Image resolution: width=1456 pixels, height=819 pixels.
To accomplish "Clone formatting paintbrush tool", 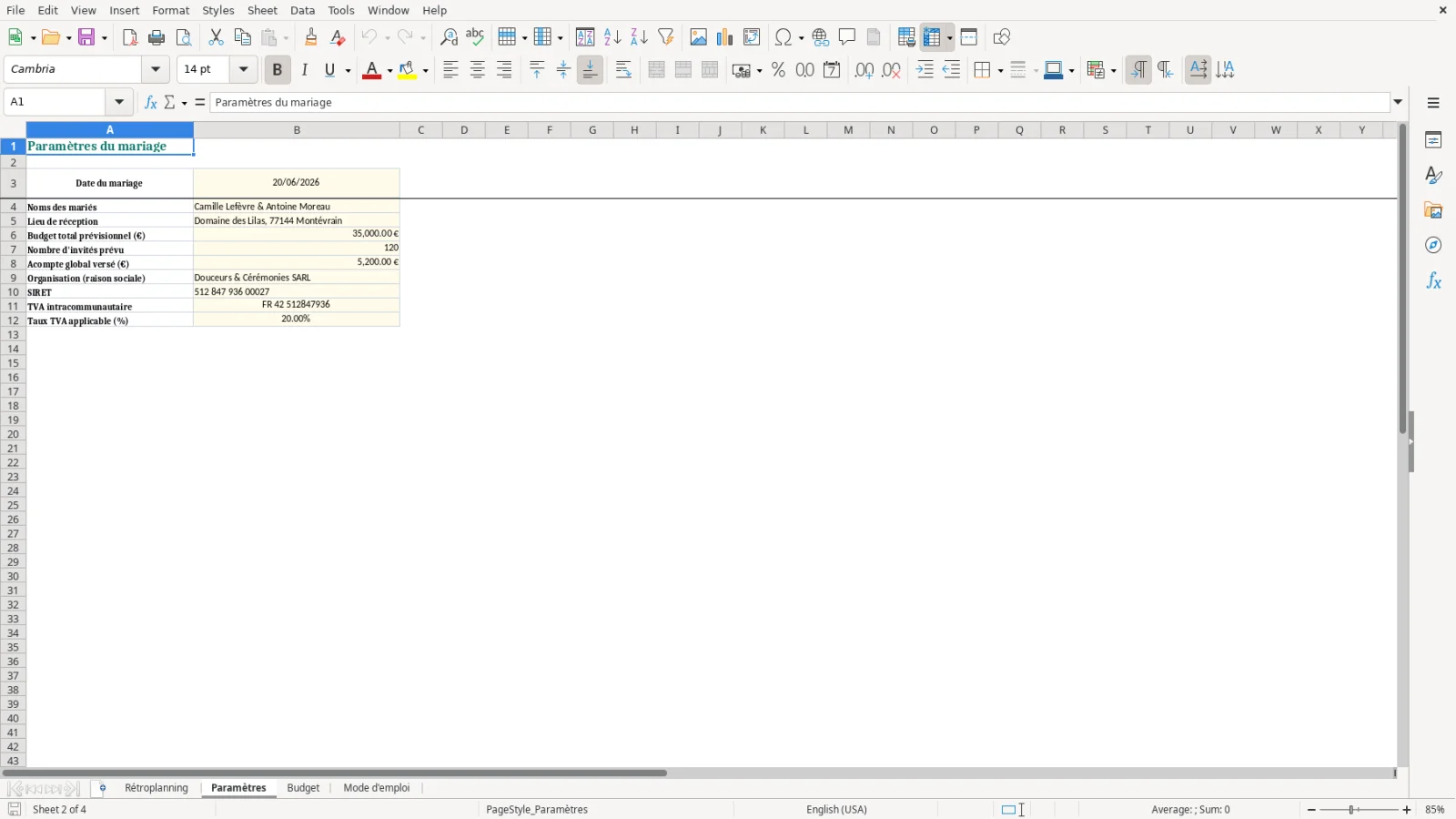I will click(311, 37).
